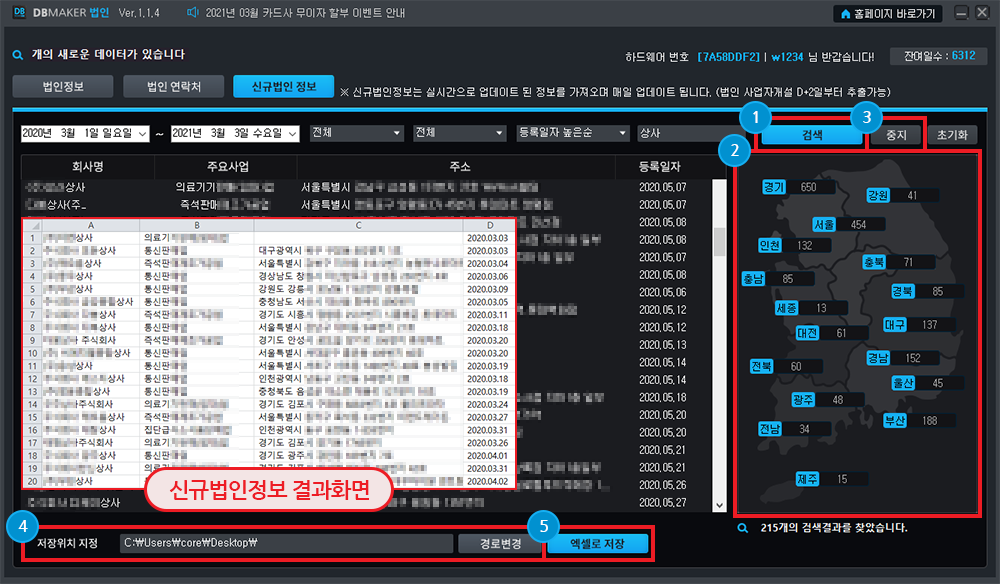The image size is (1000, 584).
Task: Open the start date picker 2020년 3월 1일
Action: 85,133
